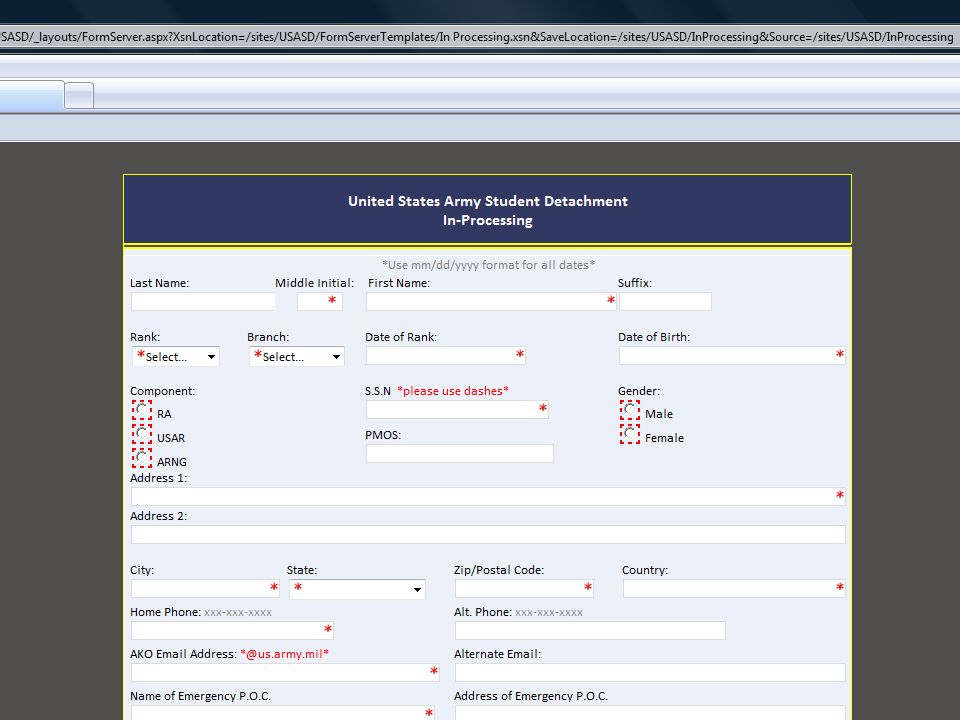The width and height of the screenshot is (960, 720).
Task: Click the Zip/Postal Code field
Action: 524,588
